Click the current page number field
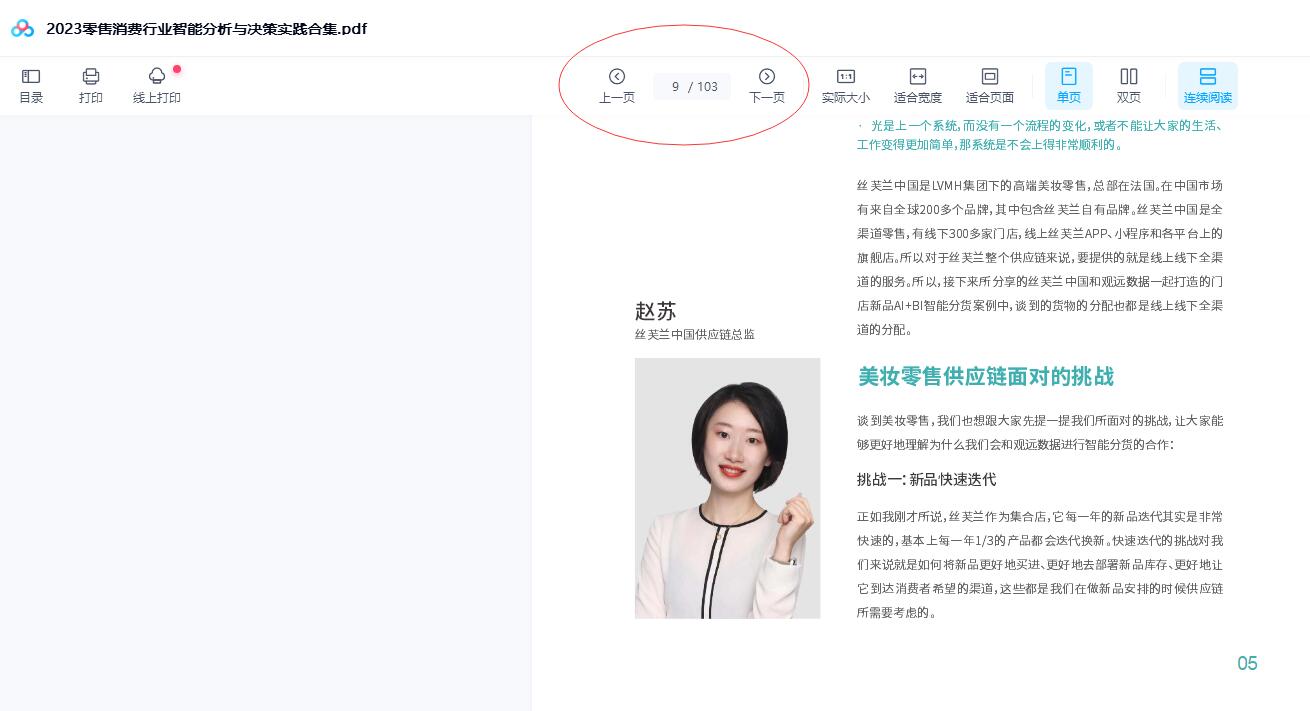Screen dimensions: 1310x711 (x=675, y=87)
